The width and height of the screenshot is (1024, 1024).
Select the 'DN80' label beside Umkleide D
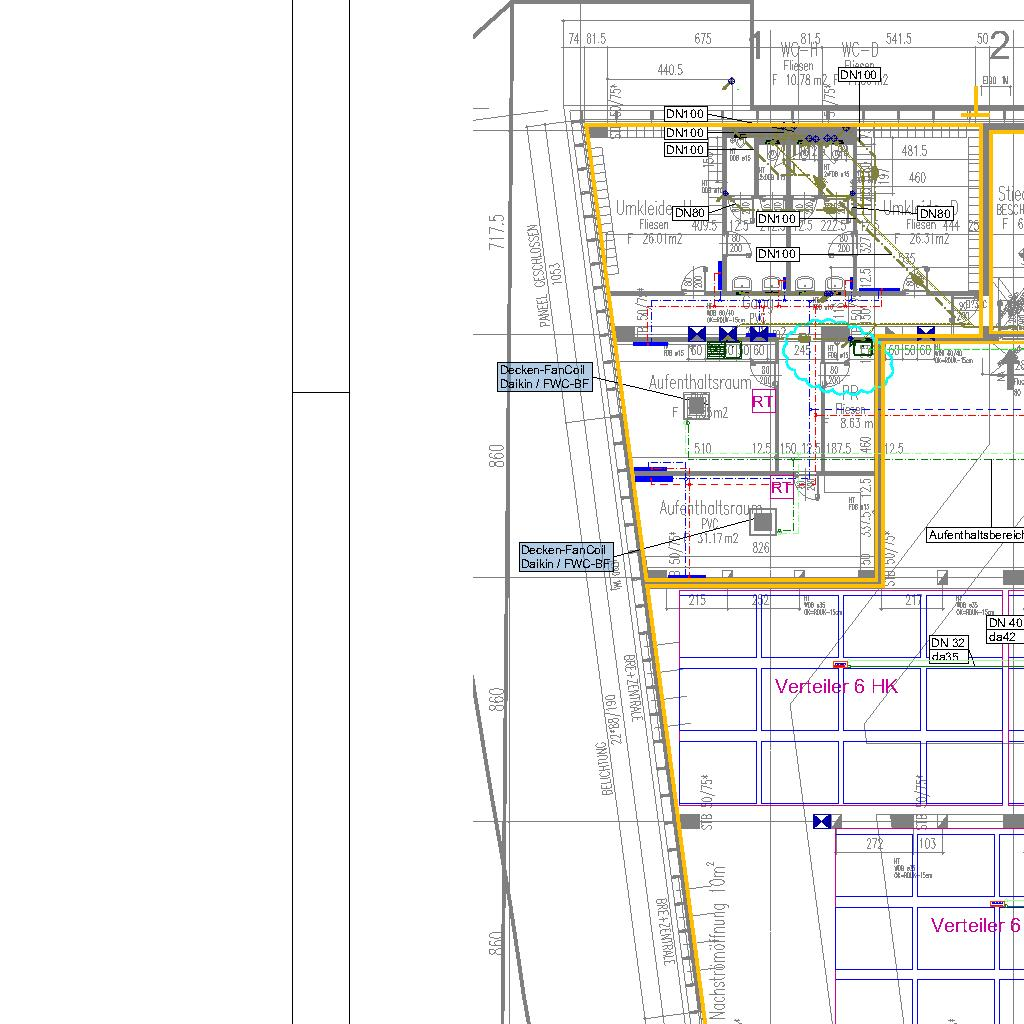point(935,214)
